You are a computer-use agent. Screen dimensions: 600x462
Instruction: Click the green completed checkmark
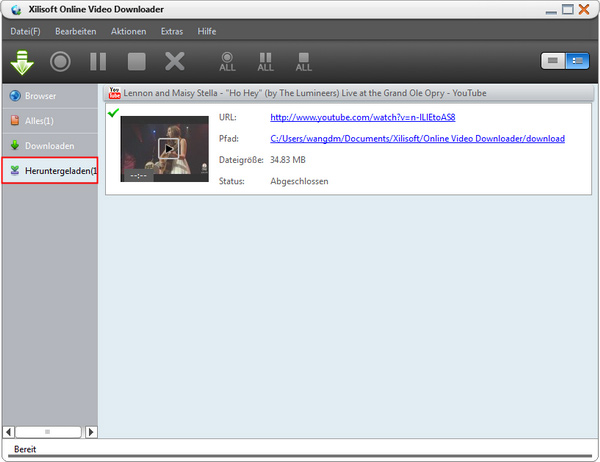pyautogui.click(x=113, y=113)
